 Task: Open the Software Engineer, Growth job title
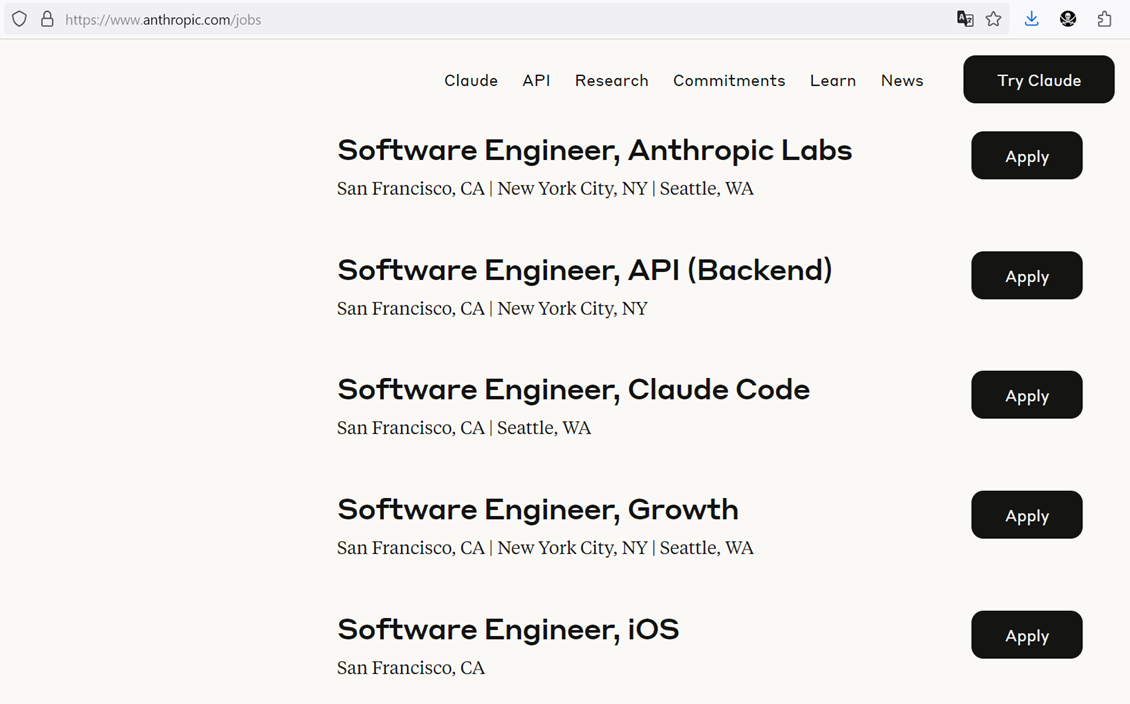pyautogui.click(x=537, y=509)
